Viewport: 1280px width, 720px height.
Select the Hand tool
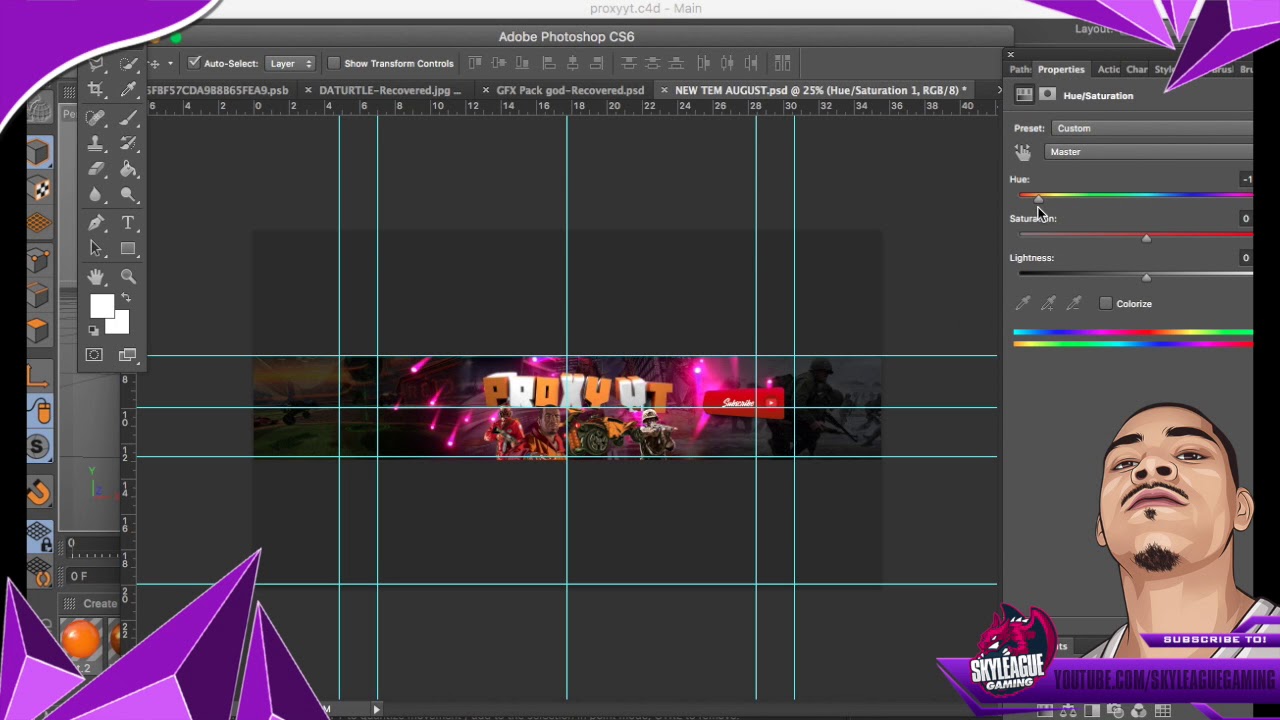point(96,276)
